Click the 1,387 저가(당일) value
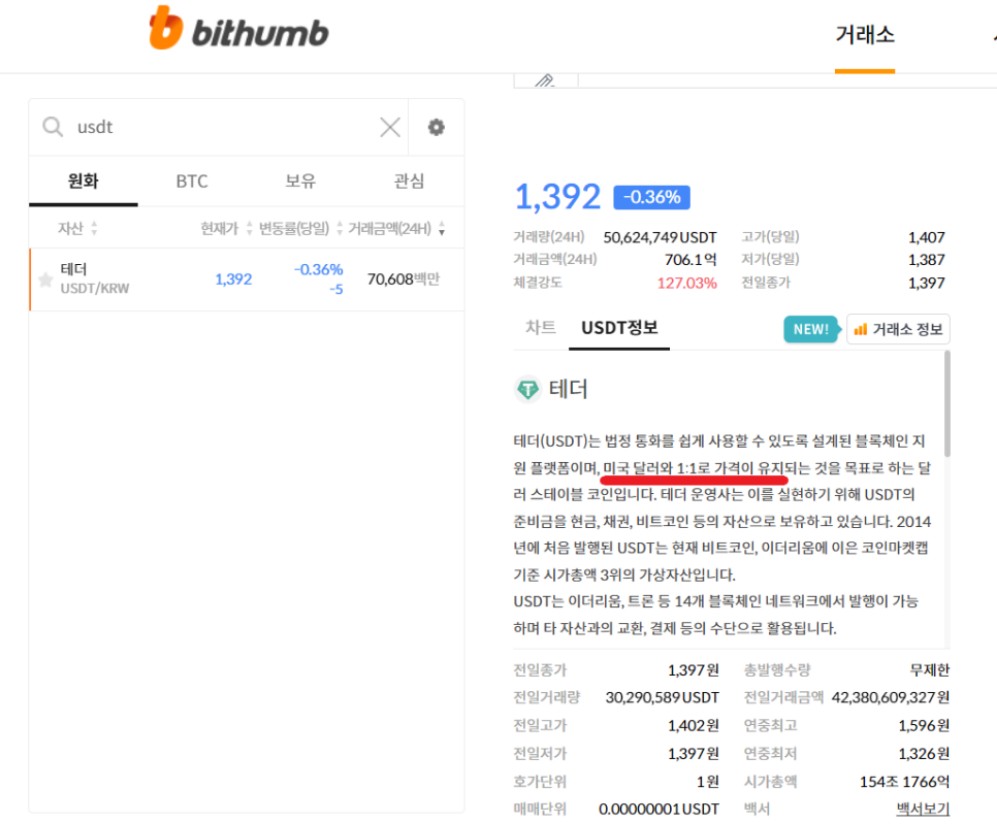 926,259
